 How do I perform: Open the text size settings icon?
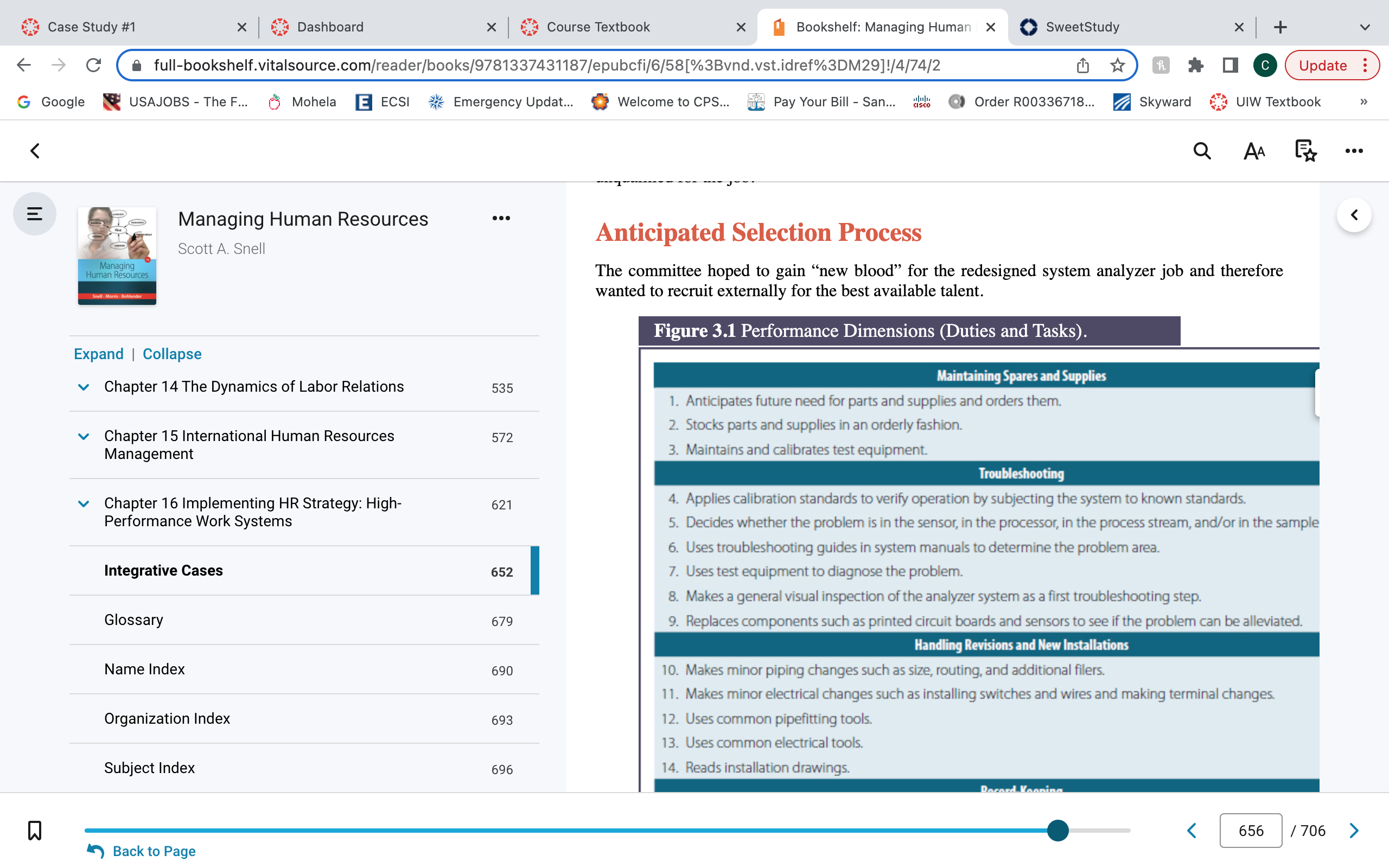[1254, 151]
